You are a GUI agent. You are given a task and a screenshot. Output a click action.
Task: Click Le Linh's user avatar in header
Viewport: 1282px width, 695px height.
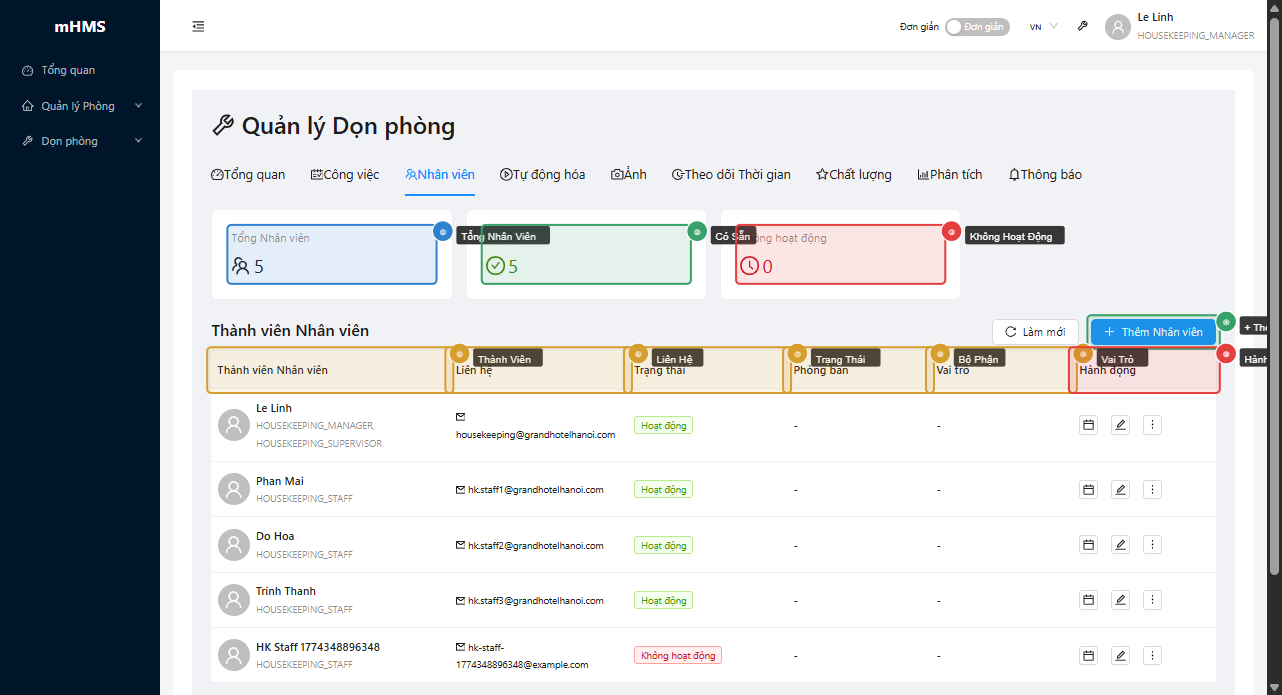click(x=1117, y=27)
